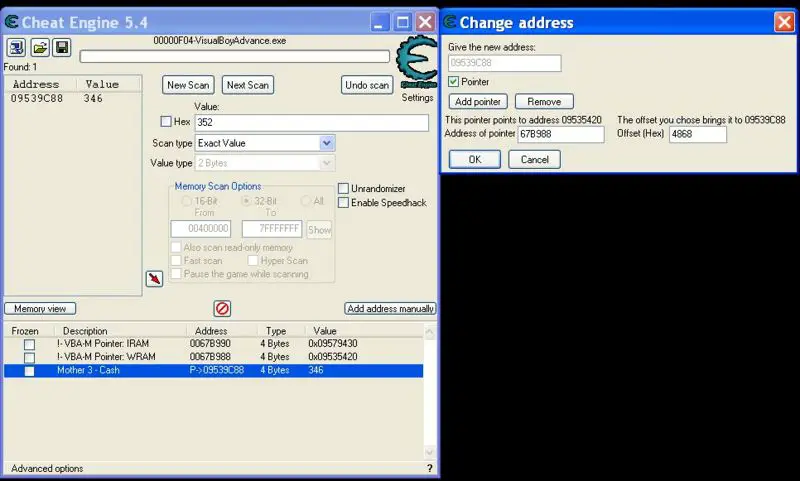This screenshot has width=800, height=481.
Task: Toggle the Hyper Scan checkbox
Action: click(253, 261)
